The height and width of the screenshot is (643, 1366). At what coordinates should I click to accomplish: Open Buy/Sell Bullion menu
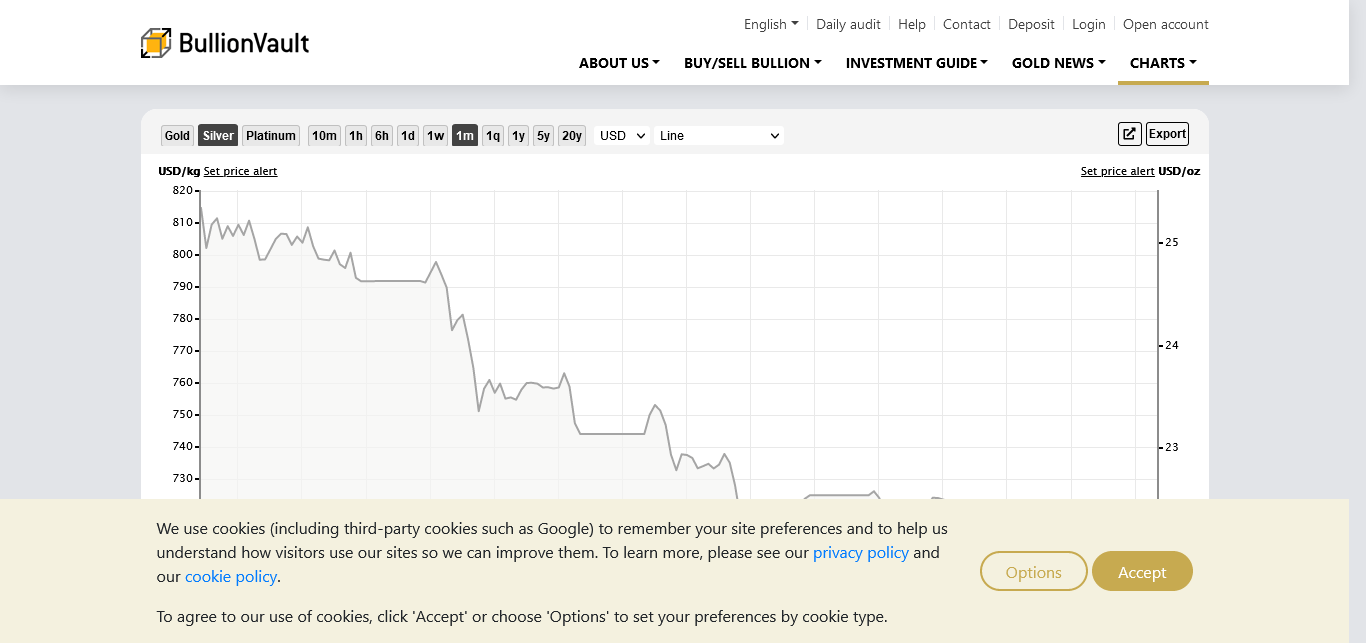click(x=752, y=63)
